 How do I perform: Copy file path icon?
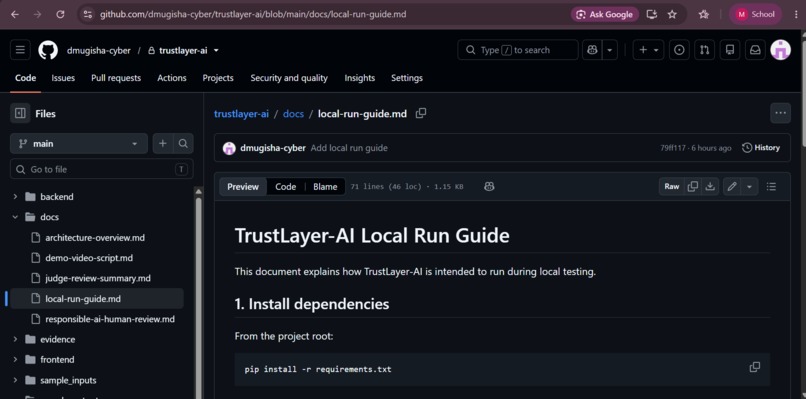421,113
